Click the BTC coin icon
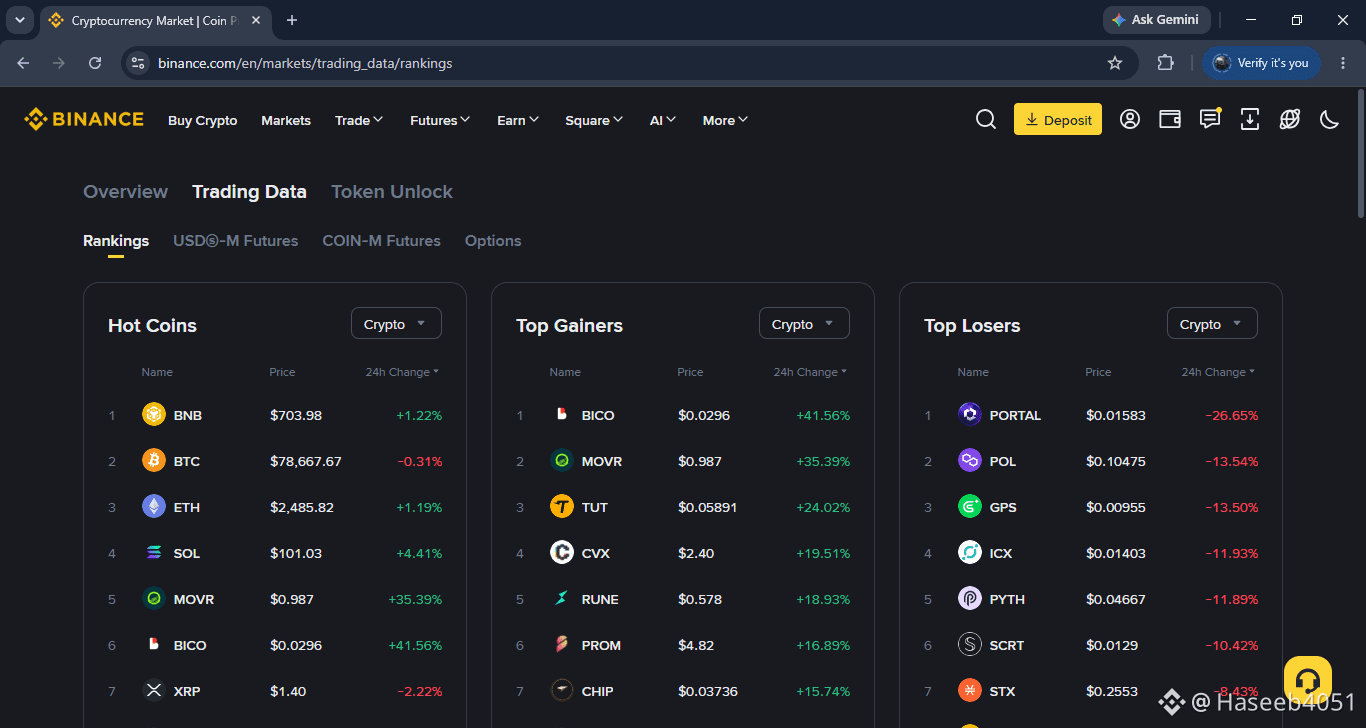The height and width of the screenshot is (728, 1366). (x=154, y=461)
